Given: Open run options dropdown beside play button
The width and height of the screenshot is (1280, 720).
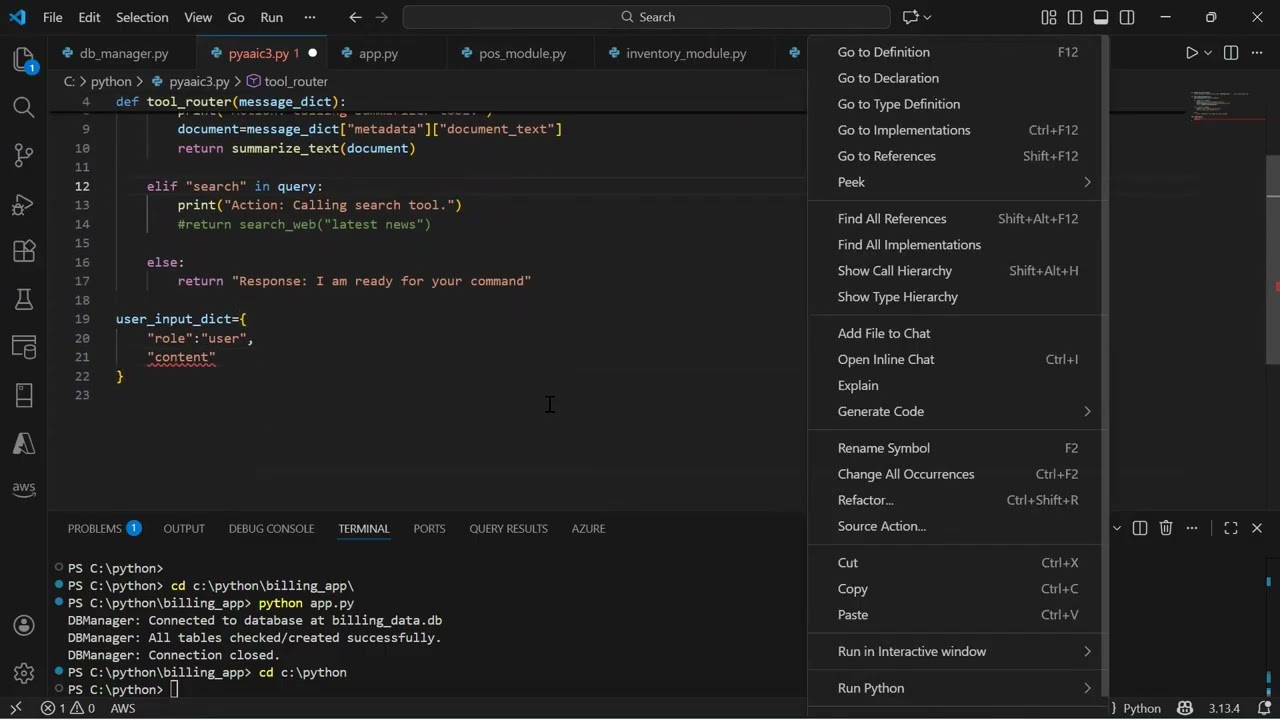Looking at the screenshot, I should click(1208, 53).
